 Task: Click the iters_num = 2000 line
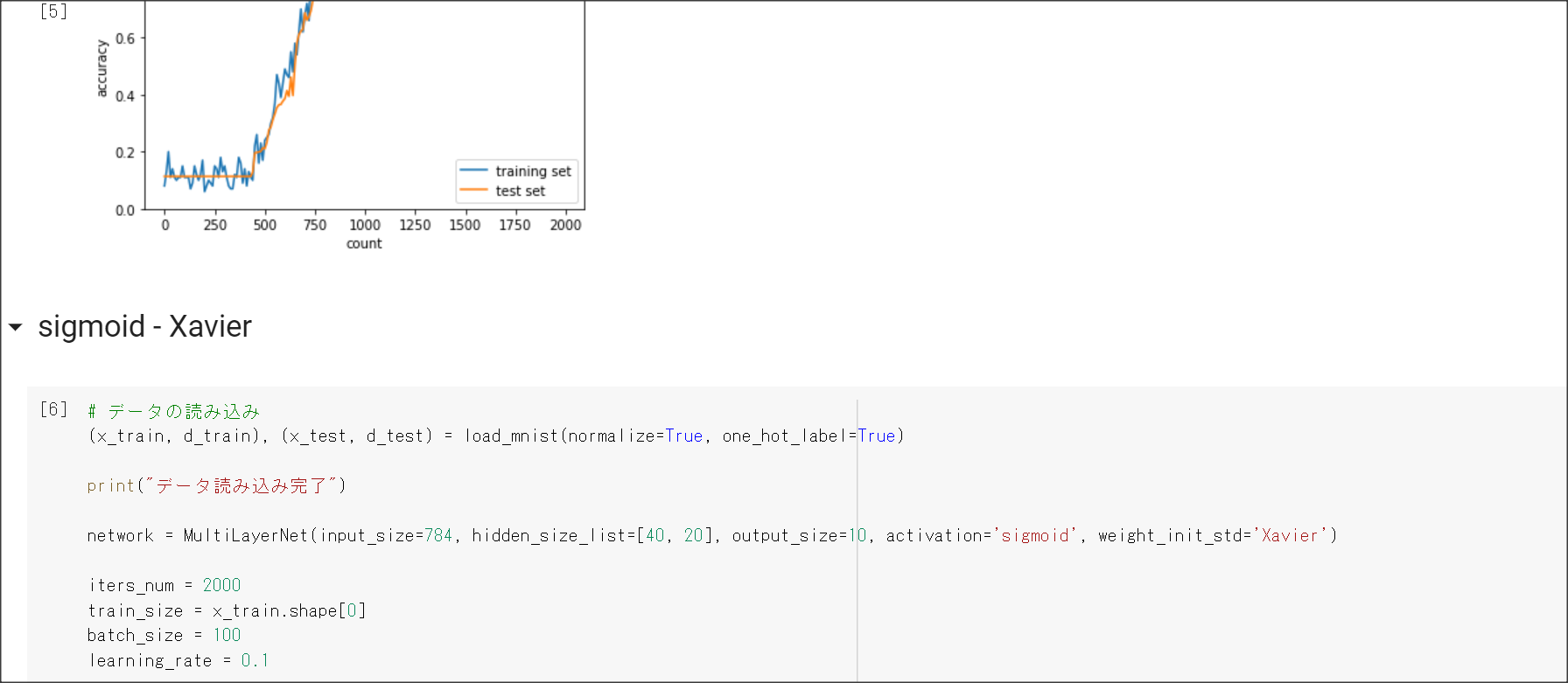164,585
